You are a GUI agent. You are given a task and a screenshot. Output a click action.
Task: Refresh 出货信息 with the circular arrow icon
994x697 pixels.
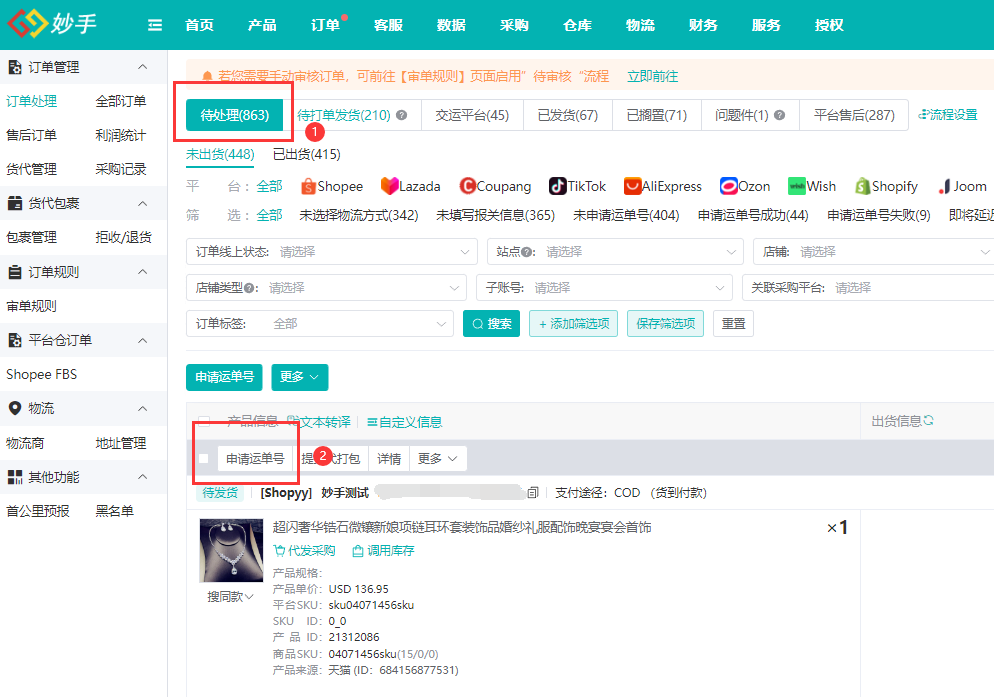pyautogui.click(x=928, y=420)
